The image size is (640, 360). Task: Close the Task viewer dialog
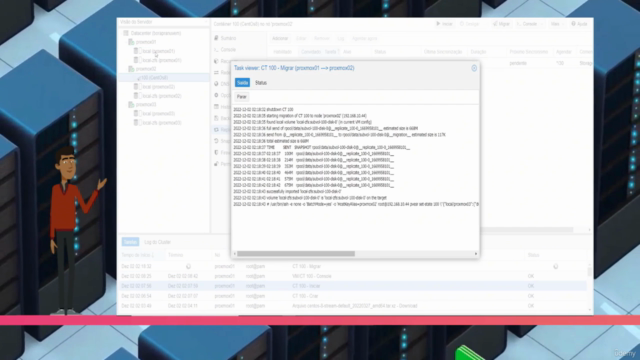[474, 68]
